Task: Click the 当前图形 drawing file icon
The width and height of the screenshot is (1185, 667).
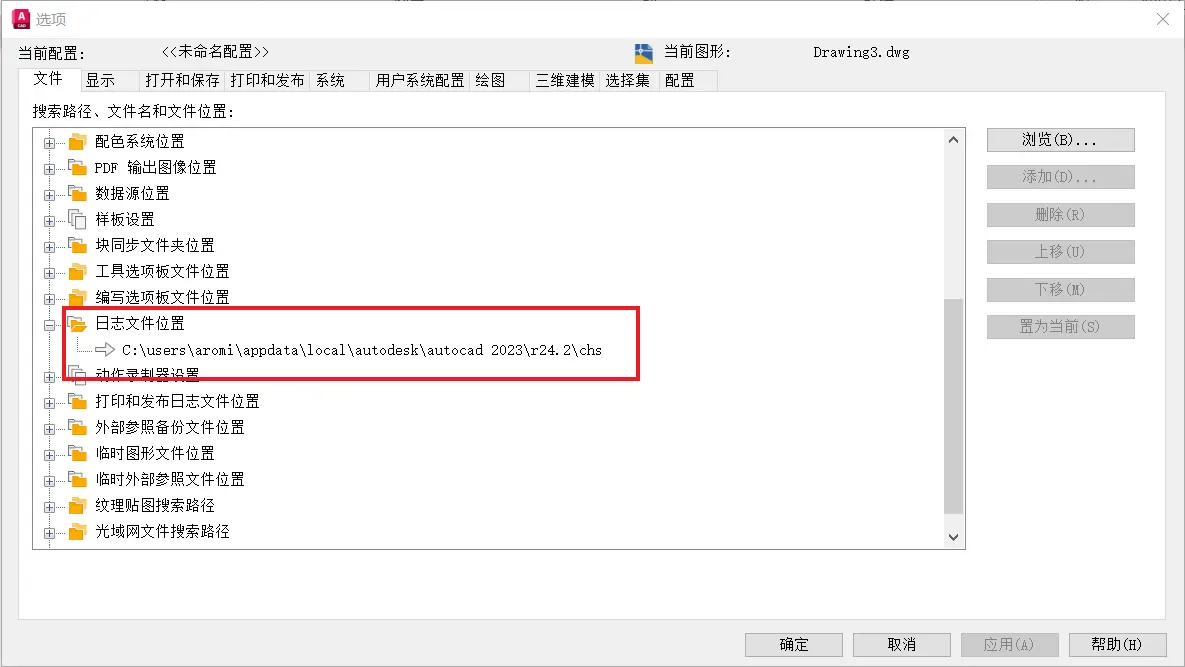Action: tap(643, 53)
